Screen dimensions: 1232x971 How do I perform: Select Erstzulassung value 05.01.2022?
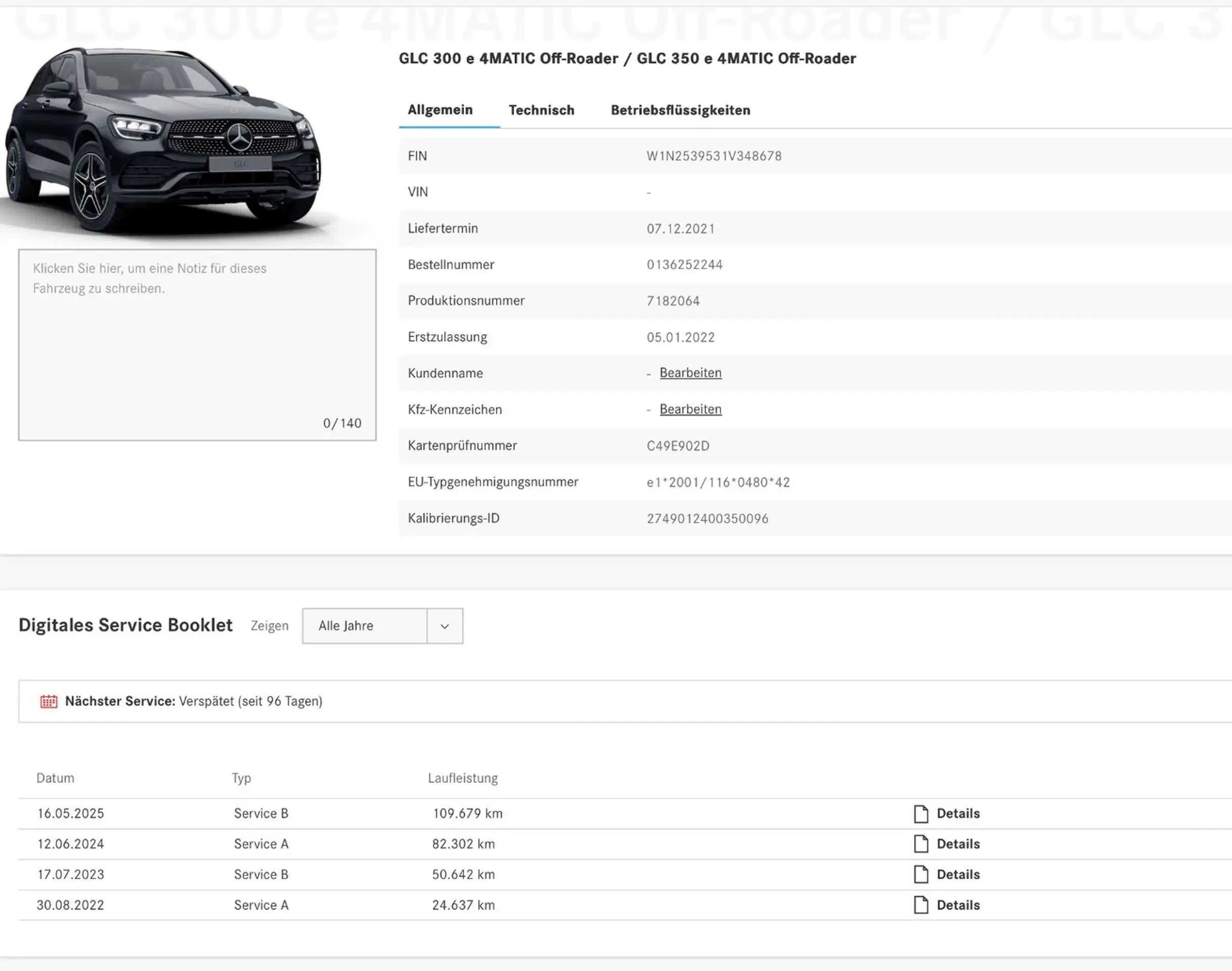pos(681,337)
